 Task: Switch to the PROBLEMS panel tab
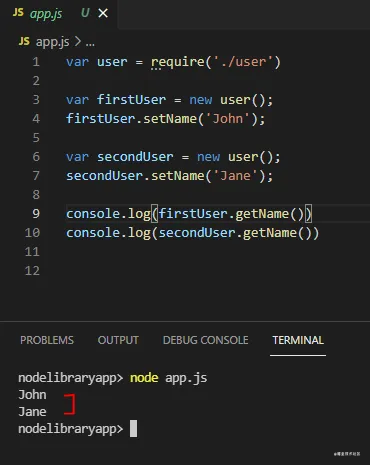click(x=47, y=340)
